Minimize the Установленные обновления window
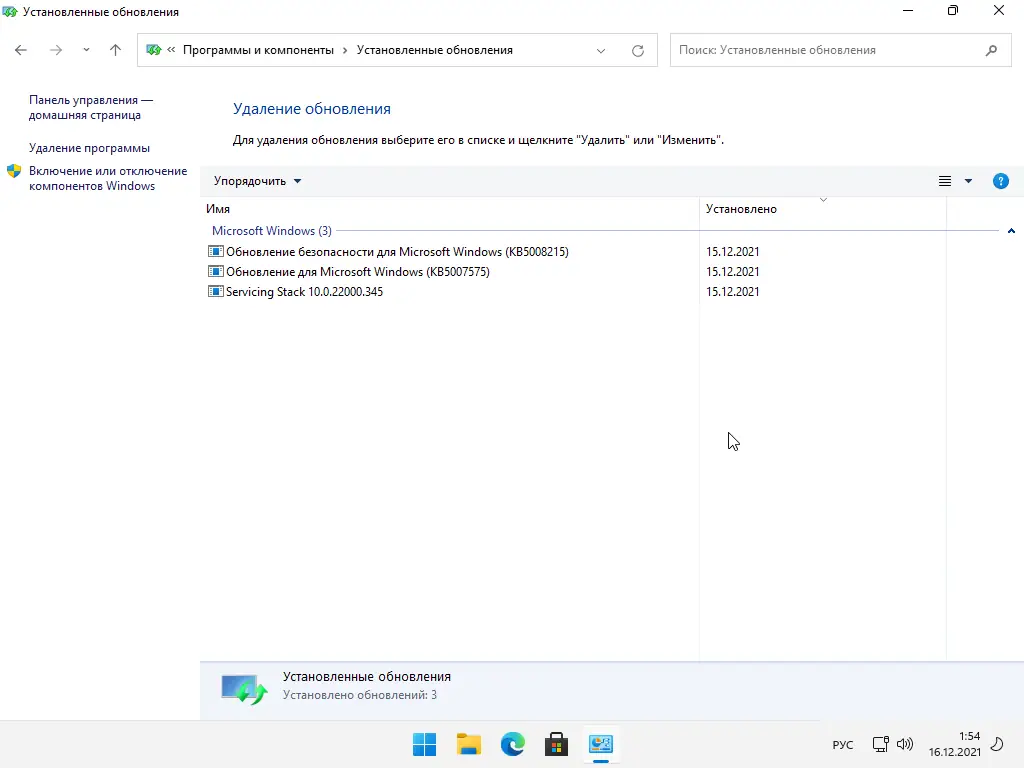The image size is (1024, 768). coord(908,10)
